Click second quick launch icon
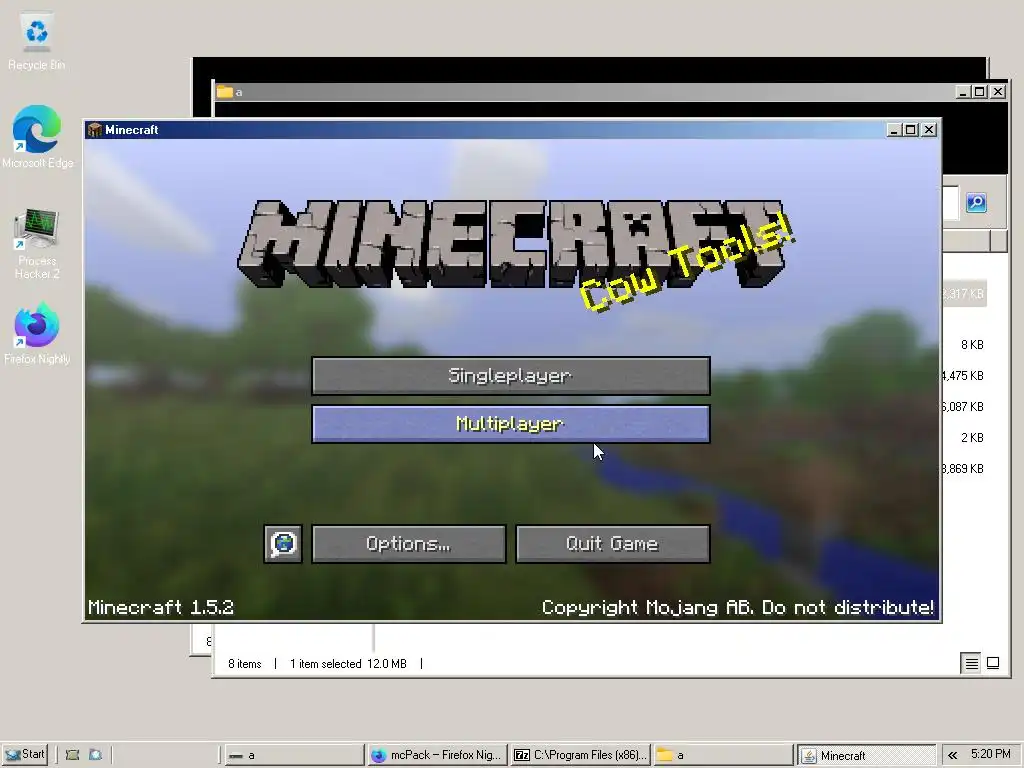The height and width of the screenshot is (768, 1024). click(x=95, y=754)
